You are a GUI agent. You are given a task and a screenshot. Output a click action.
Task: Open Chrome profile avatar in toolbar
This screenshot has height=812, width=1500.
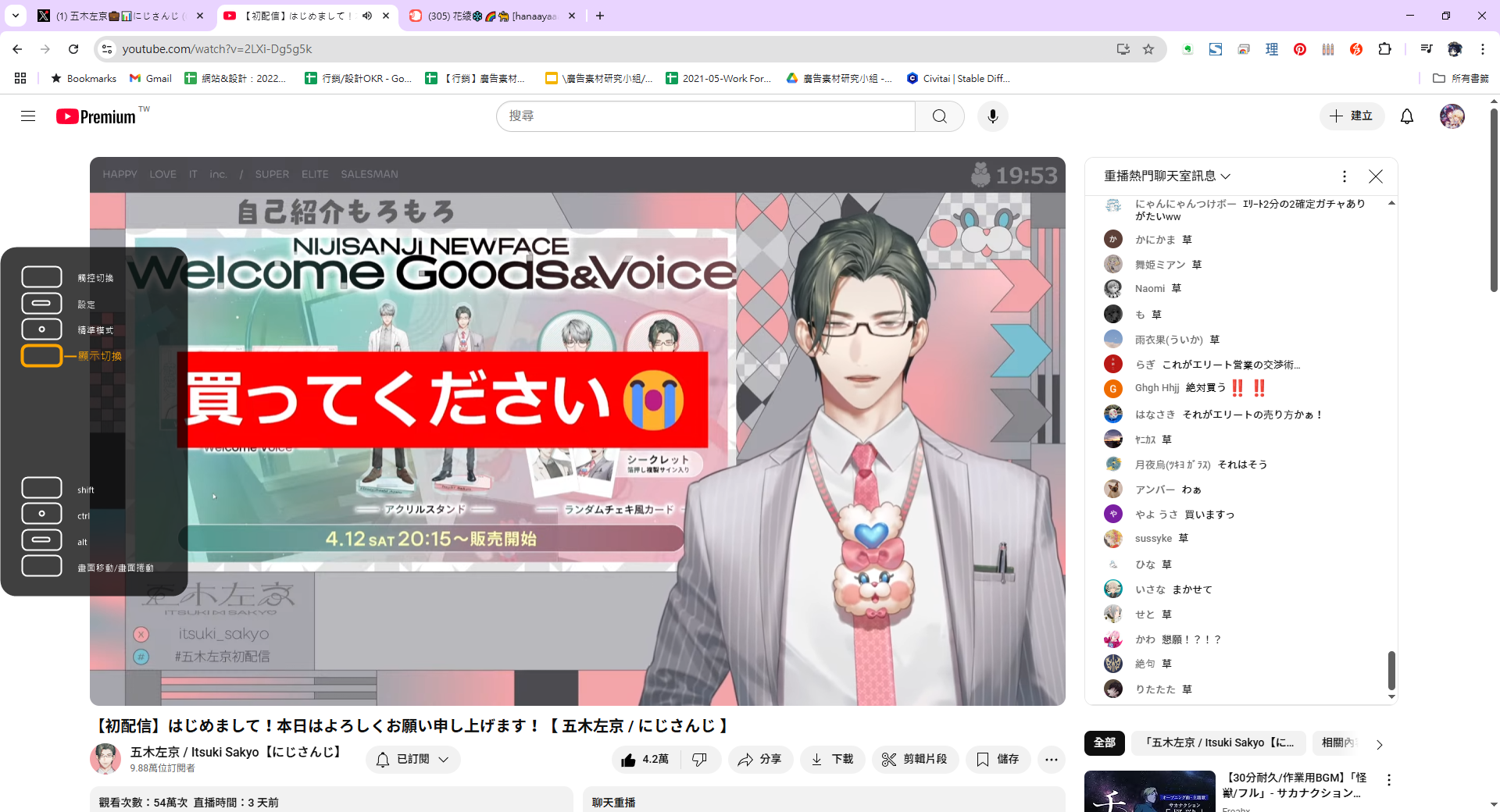[x=1455, y=49]
